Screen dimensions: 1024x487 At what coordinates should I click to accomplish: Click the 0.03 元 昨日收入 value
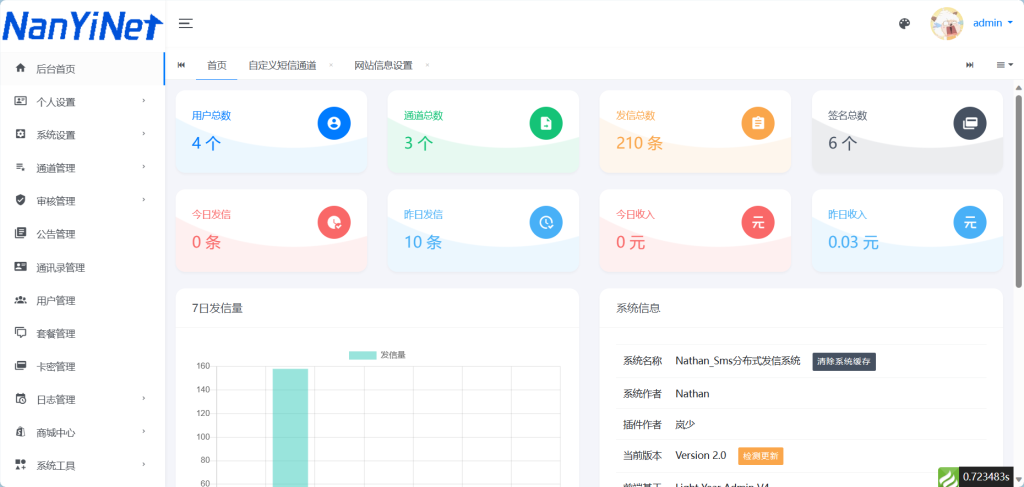pyautogui.click(x=853, y=242)
